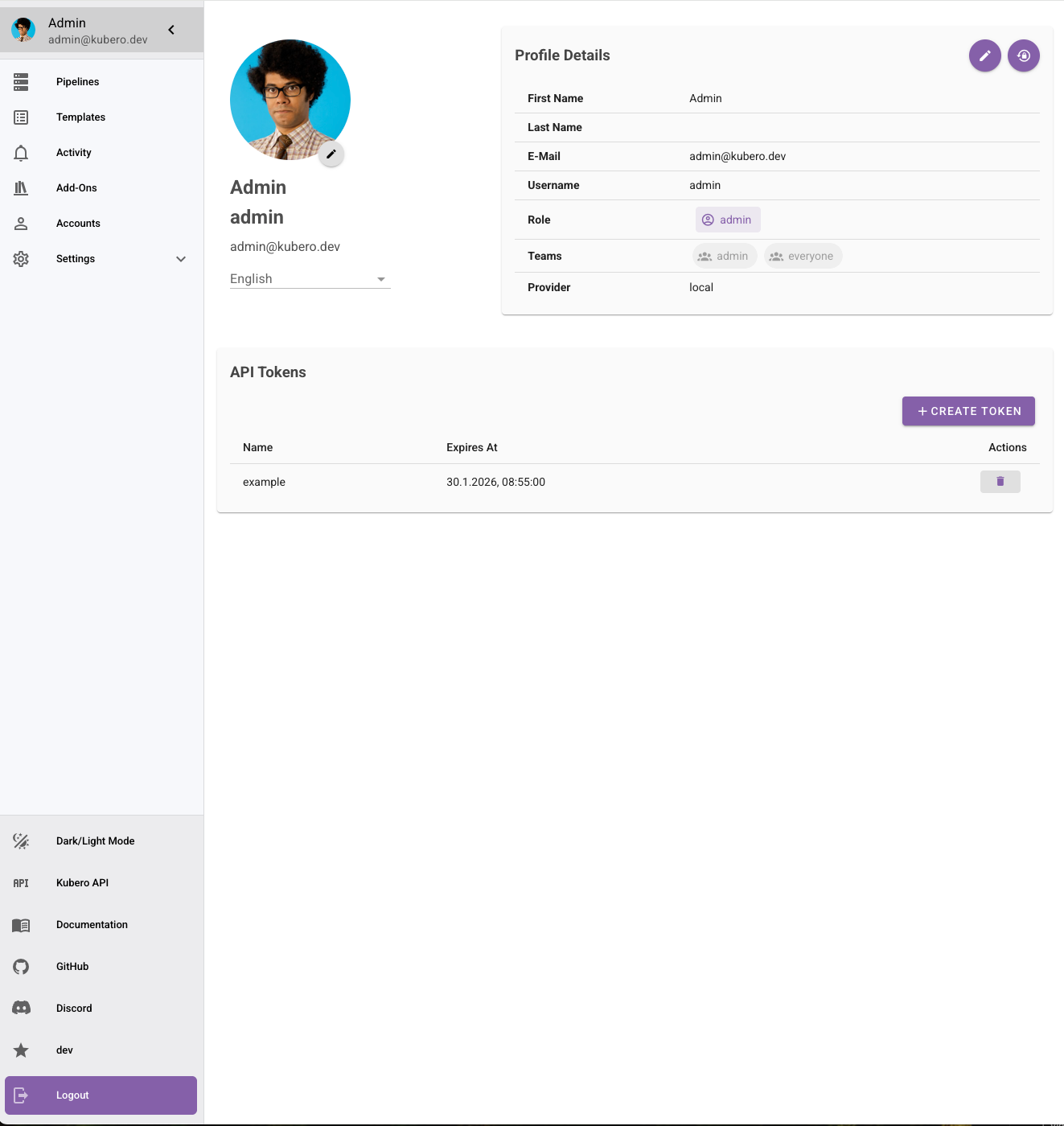The height and width of the screenshot is (1126, 1064).
Task: Expand the Settings submenu chevron
Action: pos(181,259)
